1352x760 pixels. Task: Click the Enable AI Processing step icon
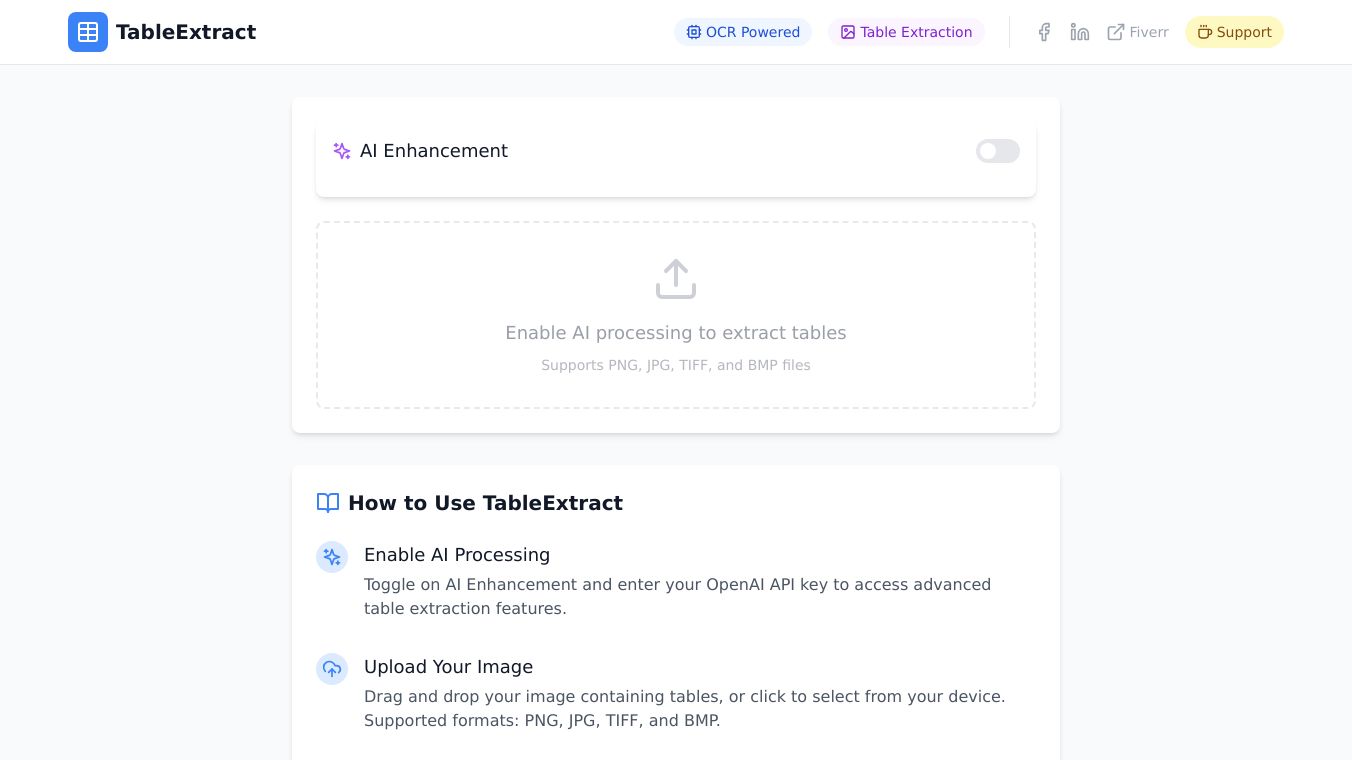coord(332,557)
